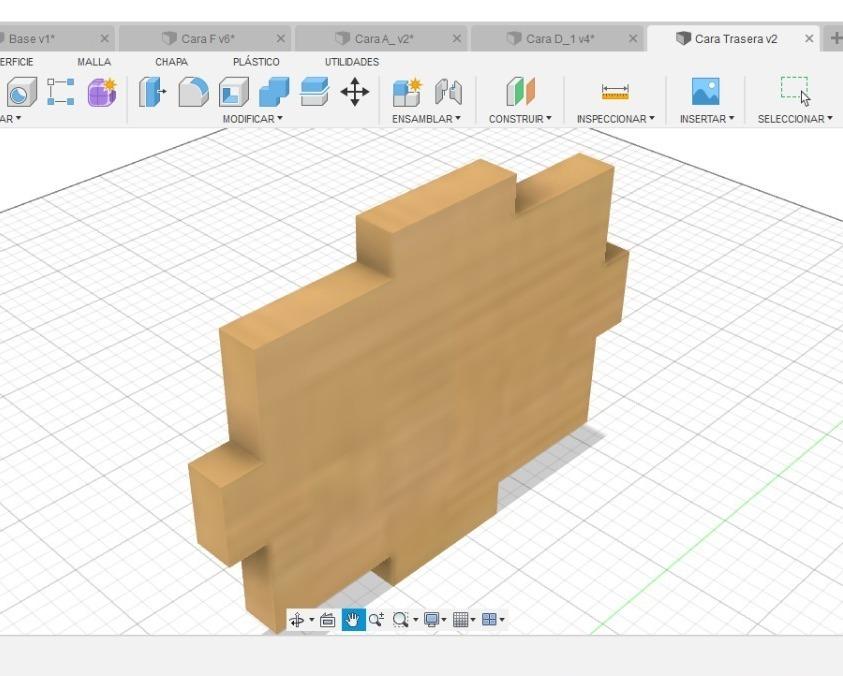Click the Select window tool icon
The width and height of the screenshot is (843, 676).
pos(796,92)
